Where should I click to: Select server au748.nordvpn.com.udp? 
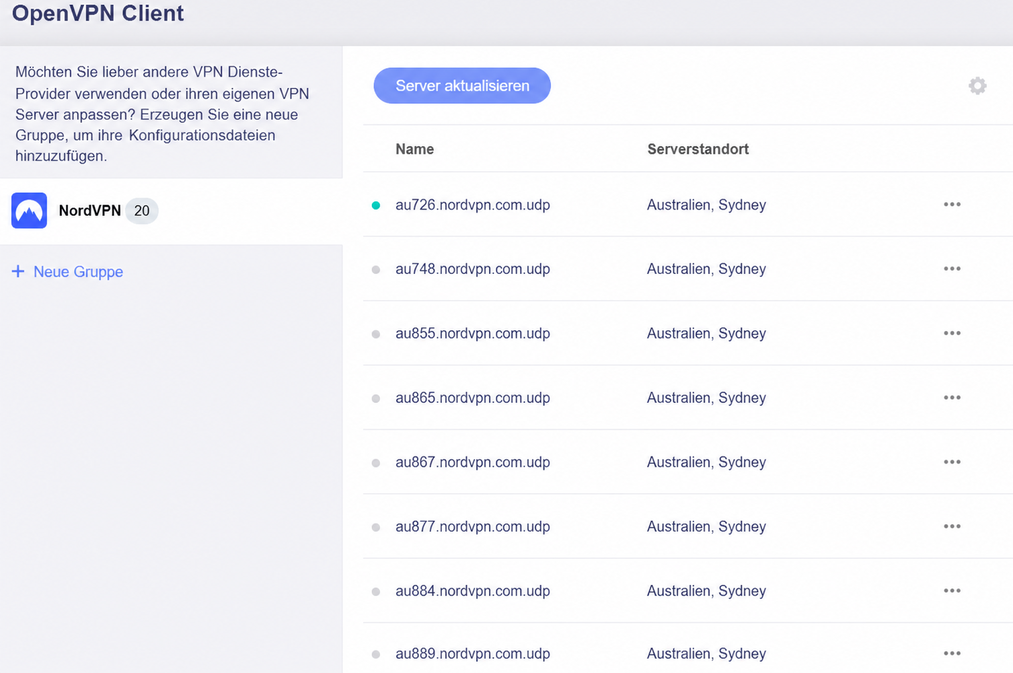pyautogui.click(x=473, y=269)
